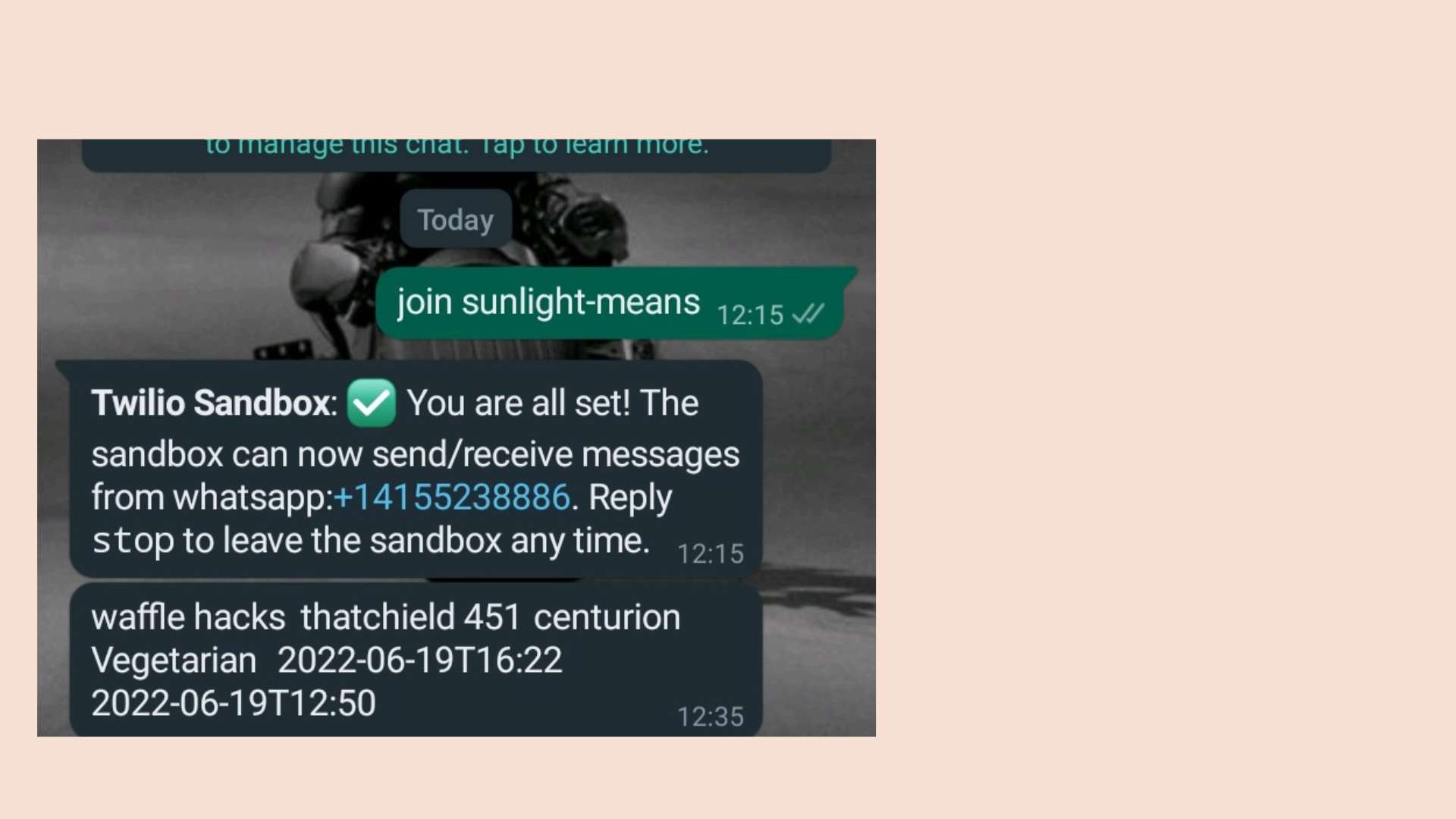Tap the 12:15 timestamp on sent message

click(750, 315)
